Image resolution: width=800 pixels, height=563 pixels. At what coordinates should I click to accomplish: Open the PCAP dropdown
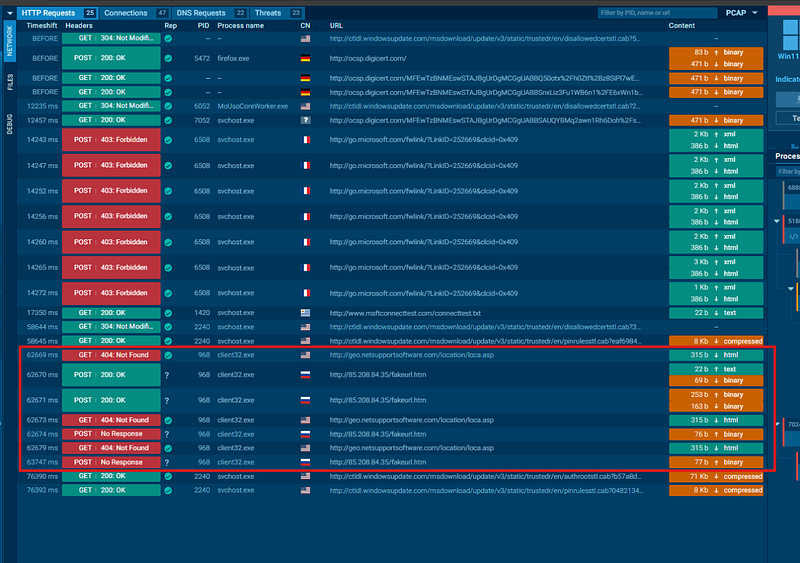point(741,13)
